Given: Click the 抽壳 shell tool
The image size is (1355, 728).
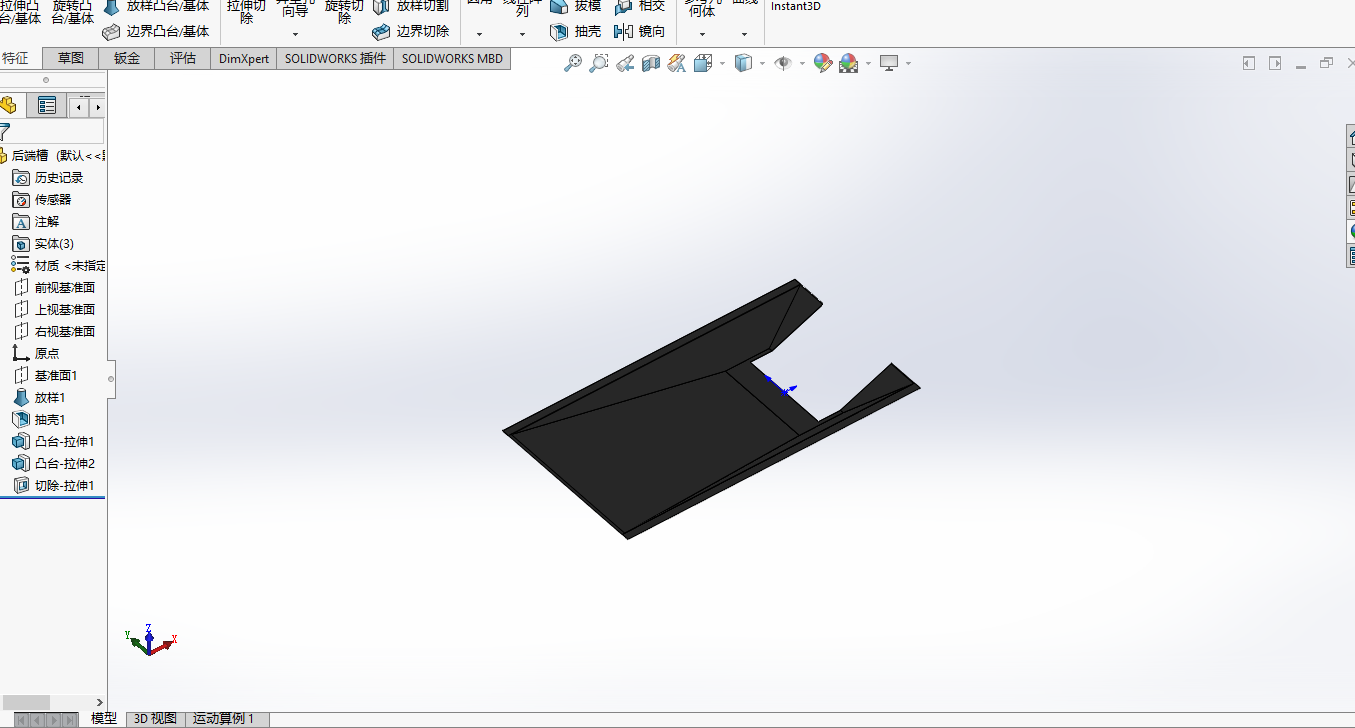Looking at the screenshot, I should tap(576, 32).
